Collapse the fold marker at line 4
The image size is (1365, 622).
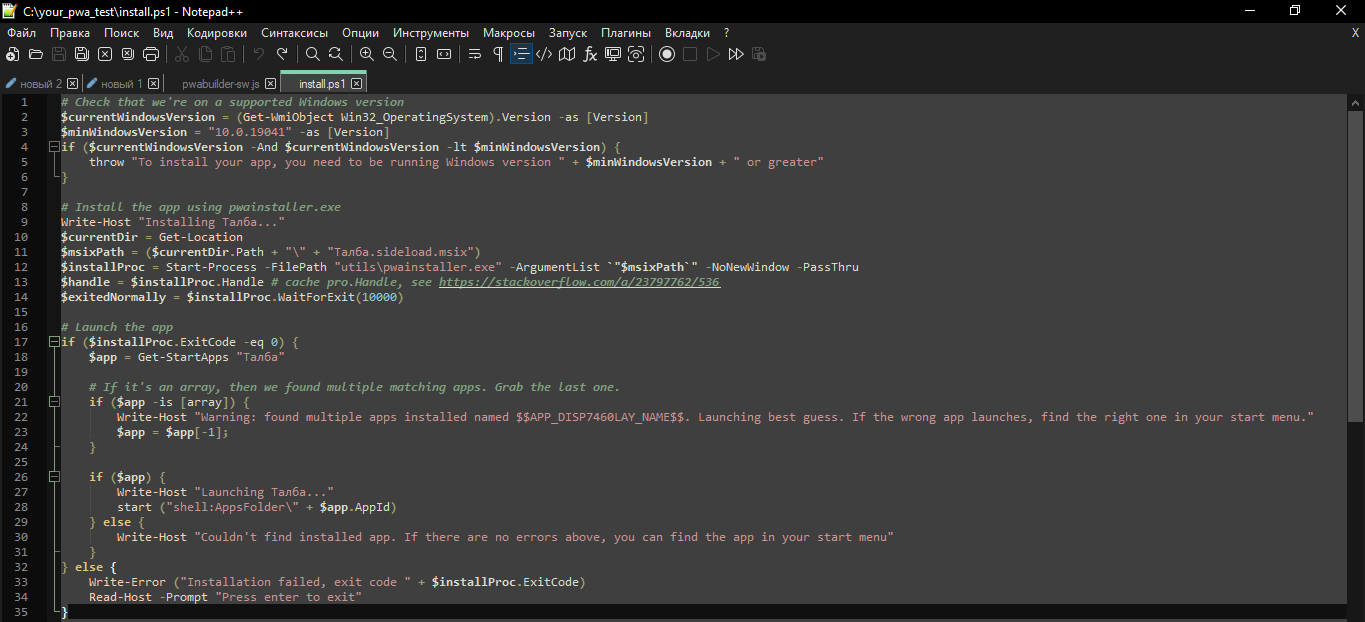click(x=54, y=147)
